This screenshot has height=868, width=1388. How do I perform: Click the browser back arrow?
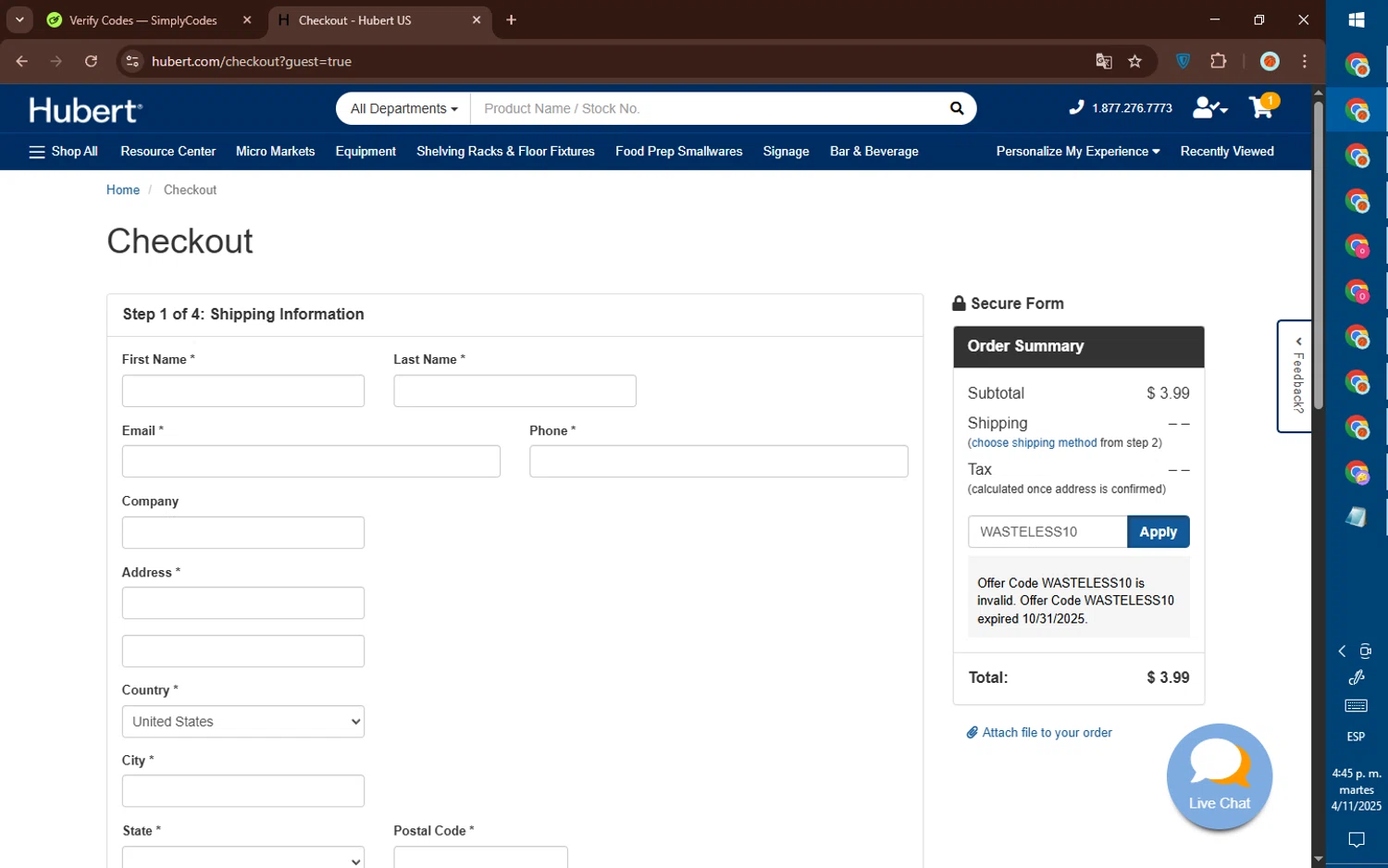tap(21, 61)
